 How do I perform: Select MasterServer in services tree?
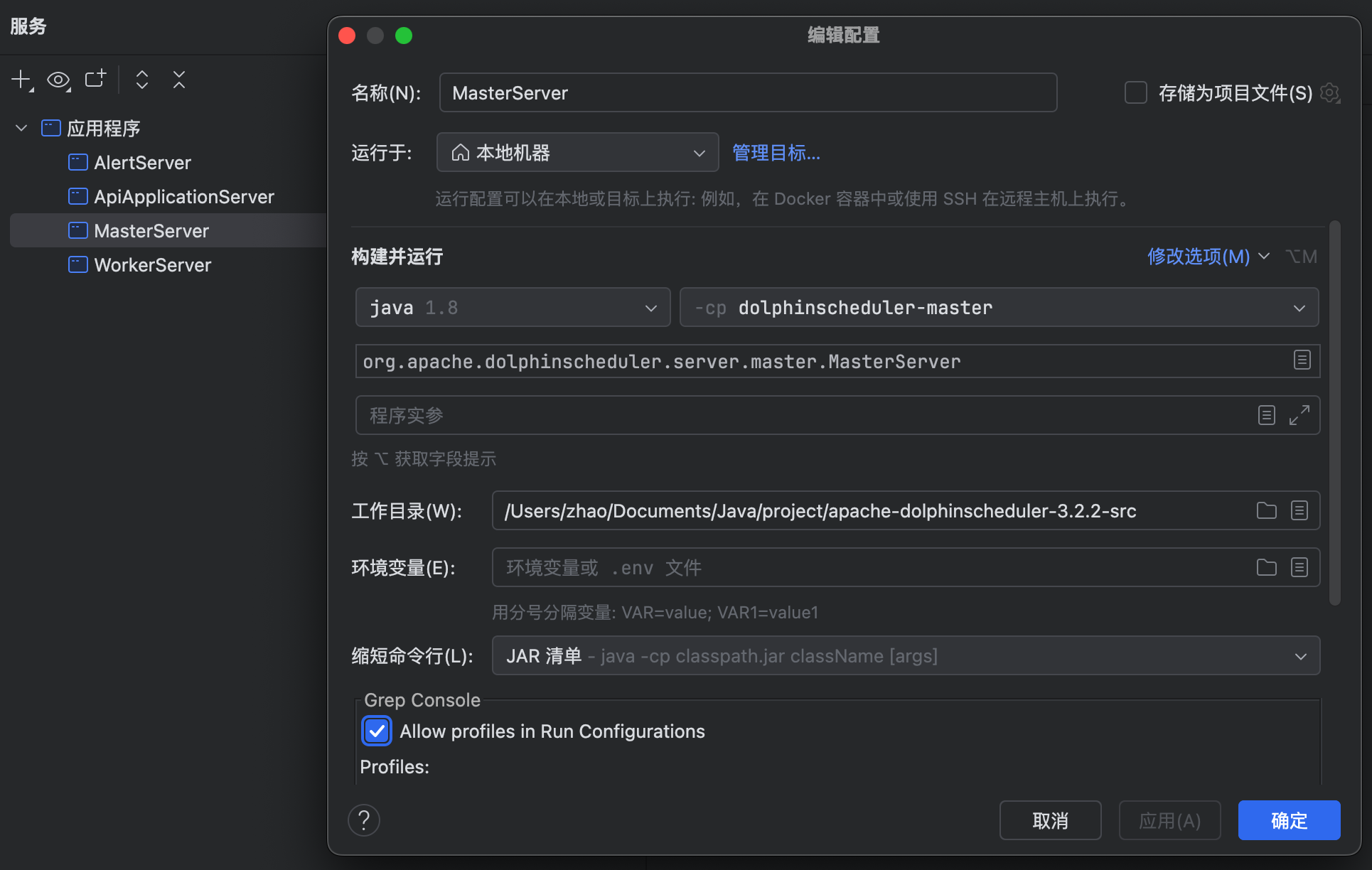(x=151, y=231)
